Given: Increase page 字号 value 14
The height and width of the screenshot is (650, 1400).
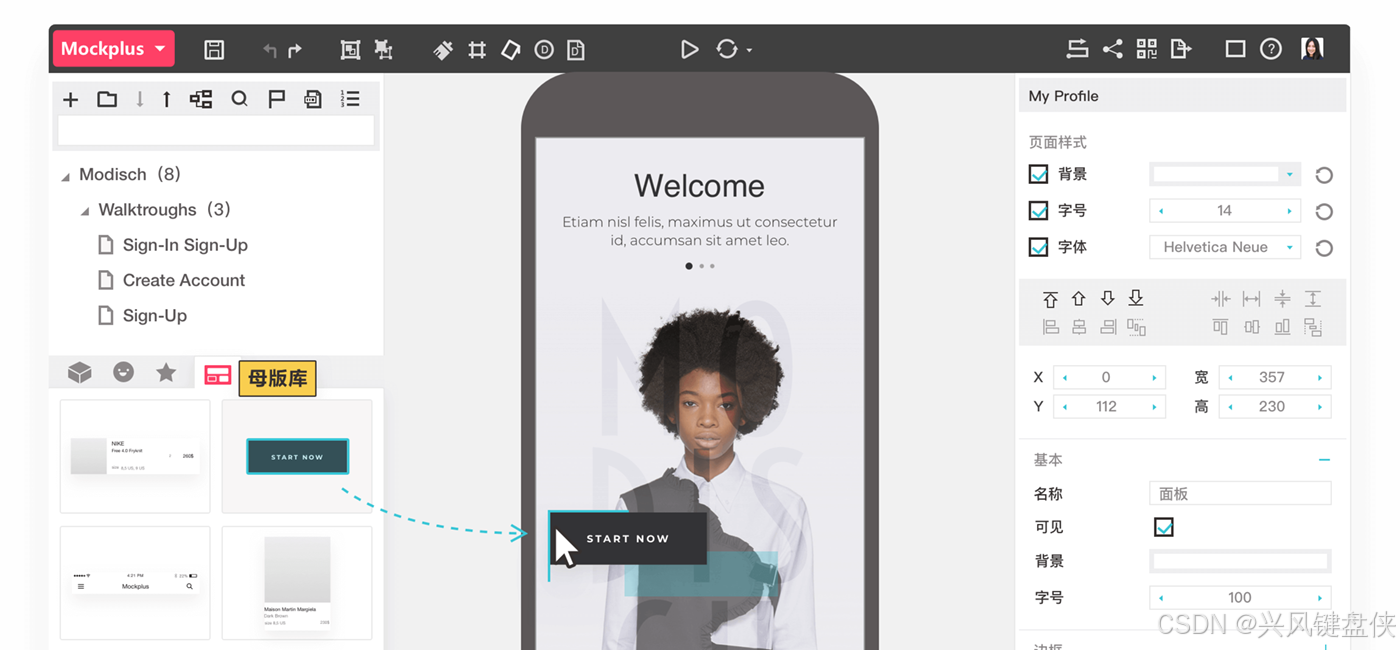Looking at the screenshot, I should (x=1290, y=211).
